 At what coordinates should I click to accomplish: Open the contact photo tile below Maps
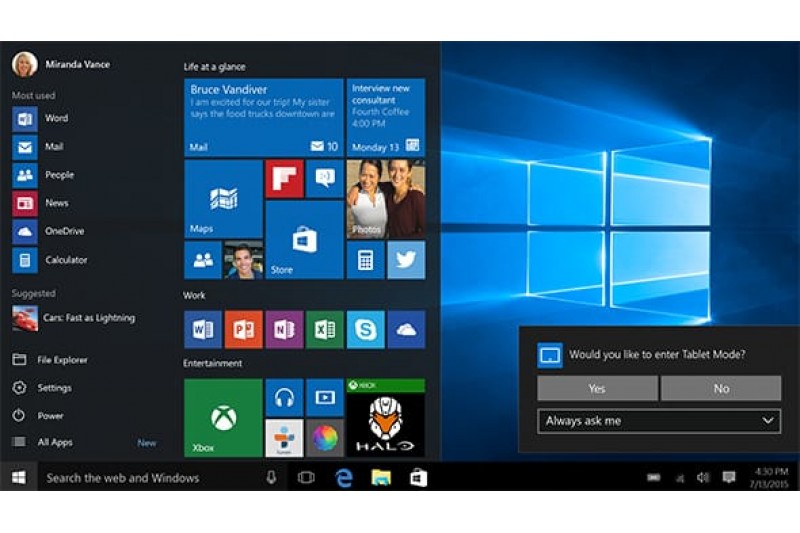point(243,260)
